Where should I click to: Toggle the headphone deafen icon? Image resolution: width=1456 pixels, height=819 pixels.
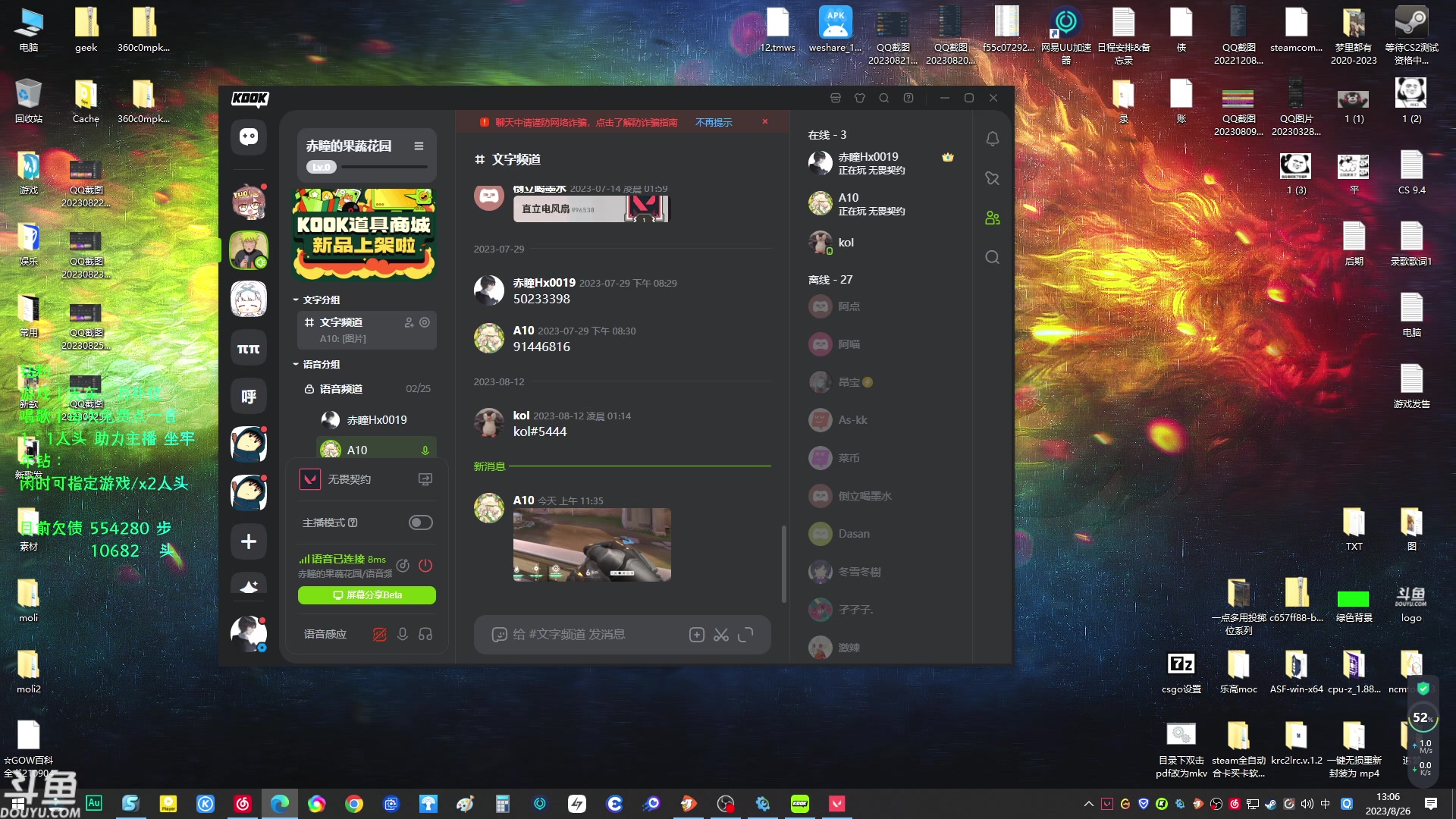point(425,634)
